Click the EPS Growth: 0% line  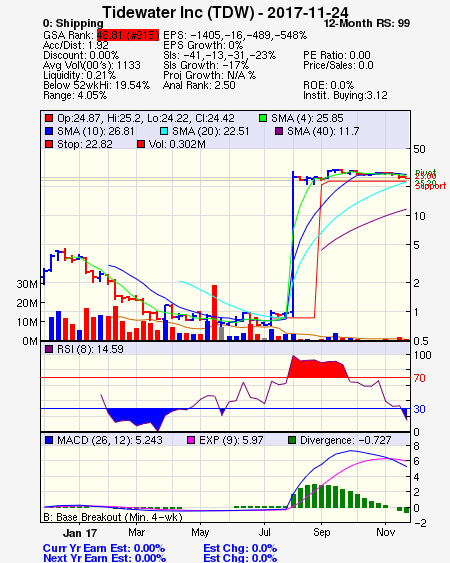203,45
